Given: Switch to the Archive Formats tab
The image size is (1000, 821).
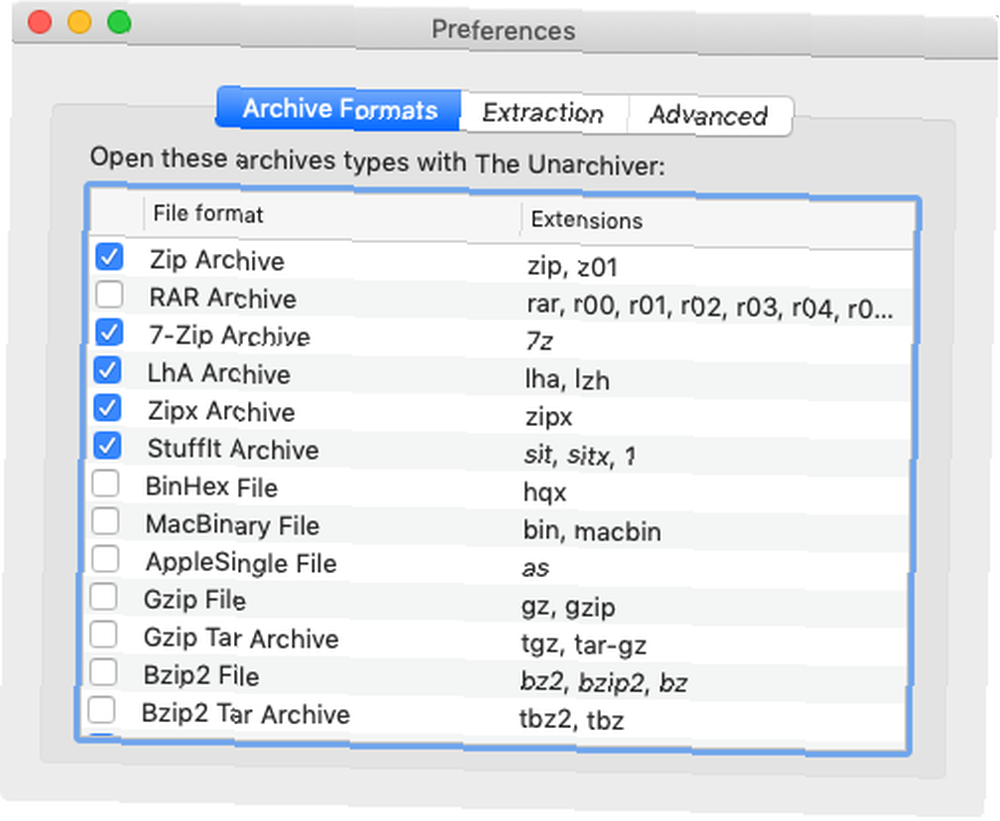Looking at the screenshot, I should click(339, 109).
